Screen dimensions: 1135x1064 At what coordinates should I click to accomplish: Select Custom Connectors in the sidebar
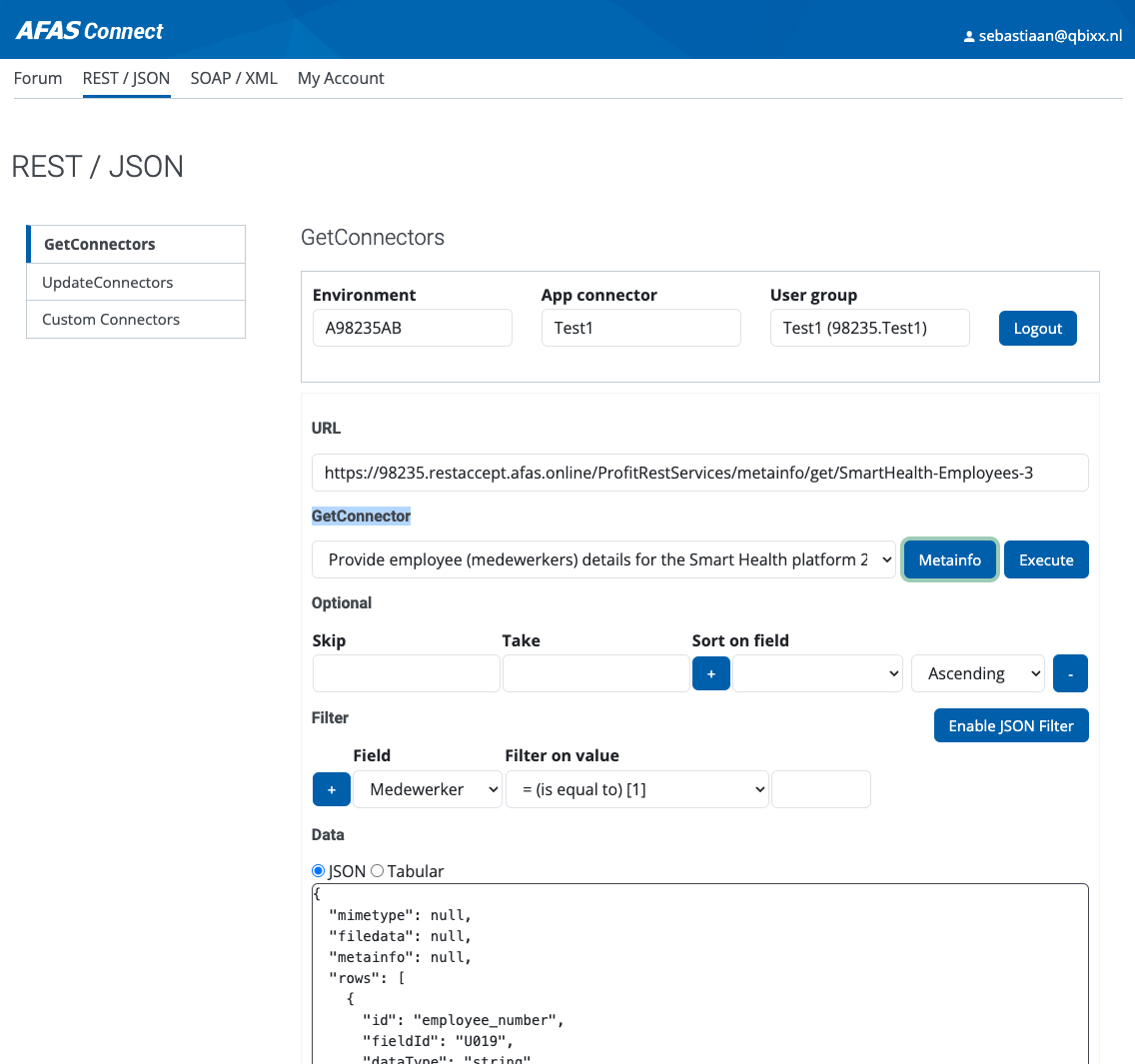[x=136, y=320]
